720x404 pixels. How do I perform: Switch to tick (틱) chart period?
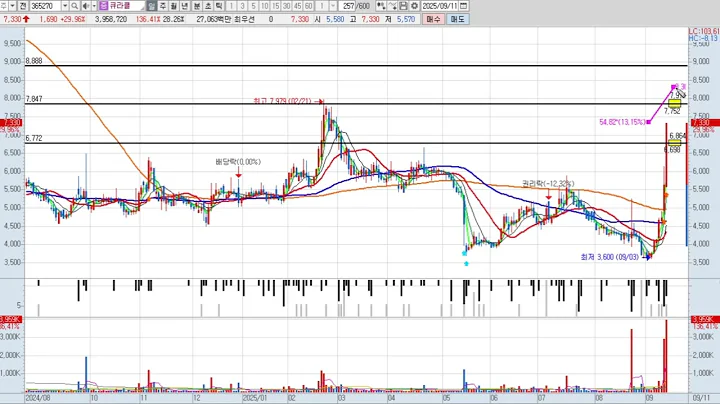point(219,6)
